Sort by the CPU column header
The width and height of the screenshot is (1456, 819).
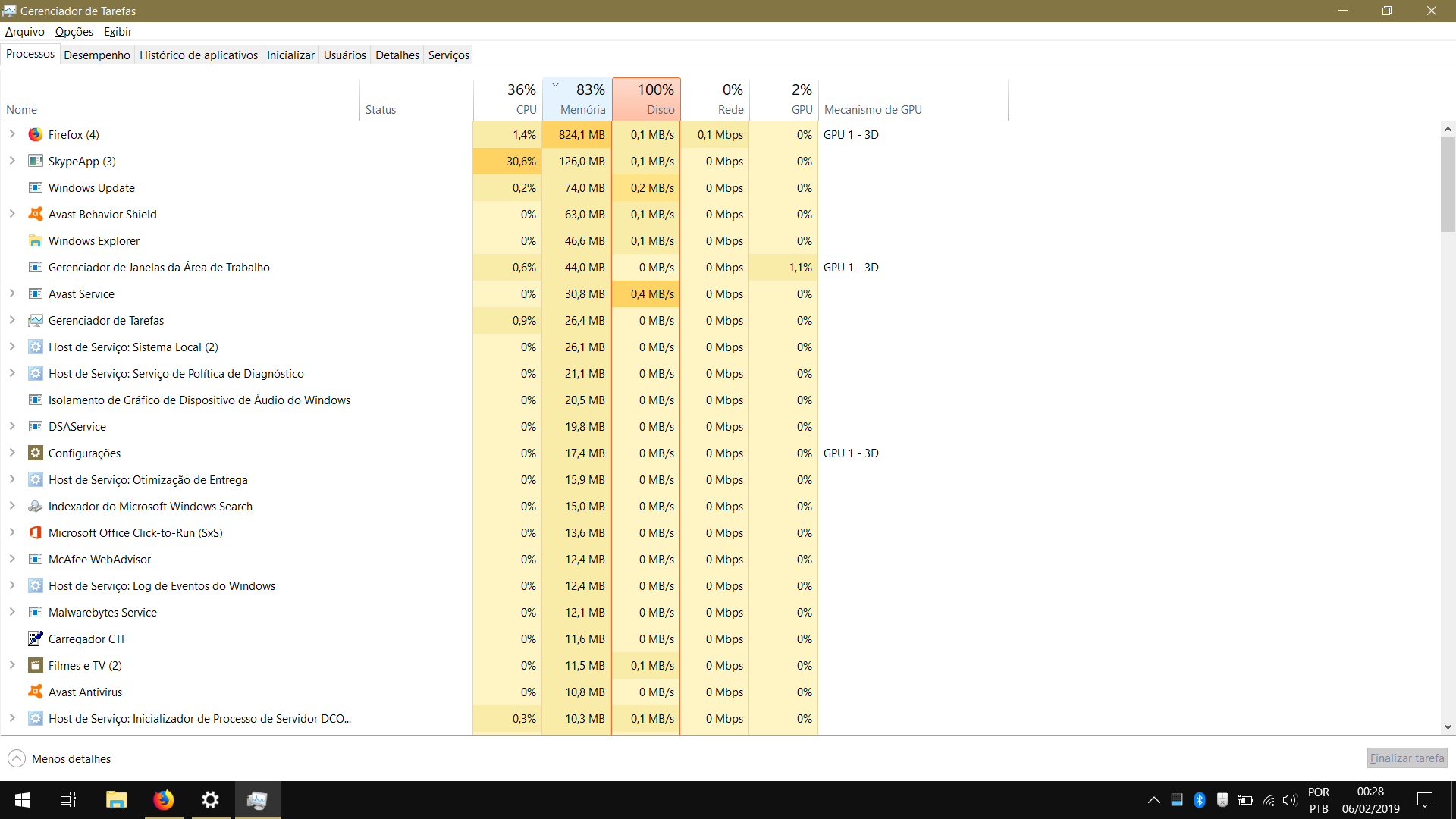507,99
